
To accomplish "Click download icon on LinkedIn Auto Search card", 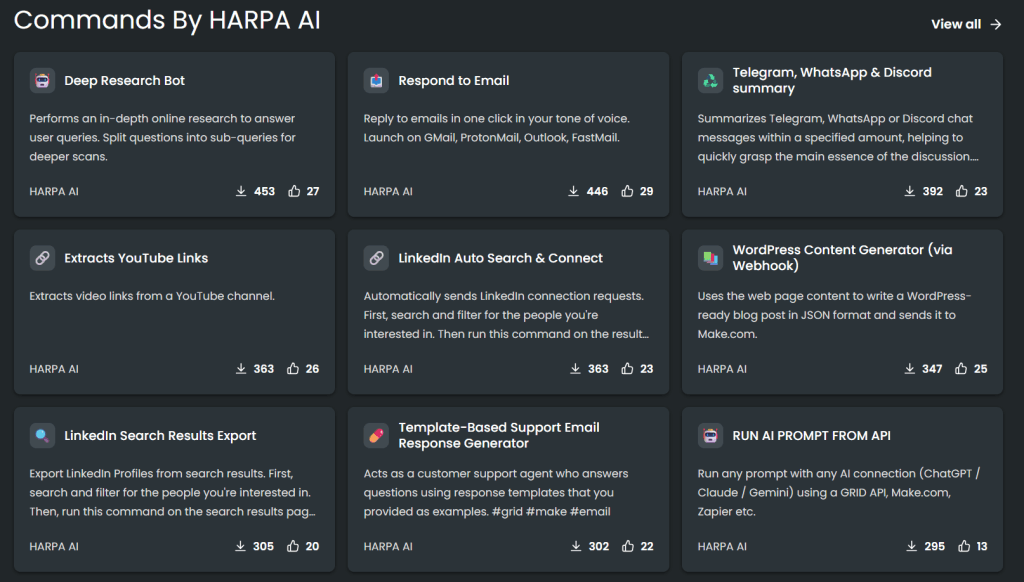I will pyautogui.click(x=575, y=369).
